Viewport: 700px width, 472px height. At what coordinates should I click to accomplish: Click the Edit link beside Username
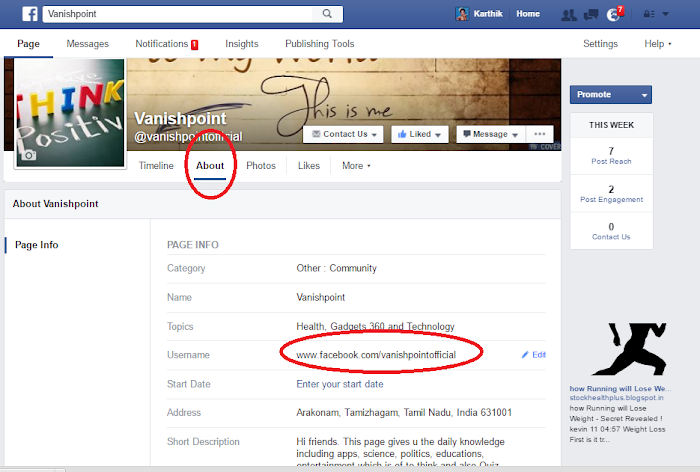click(x=539, y=355)
